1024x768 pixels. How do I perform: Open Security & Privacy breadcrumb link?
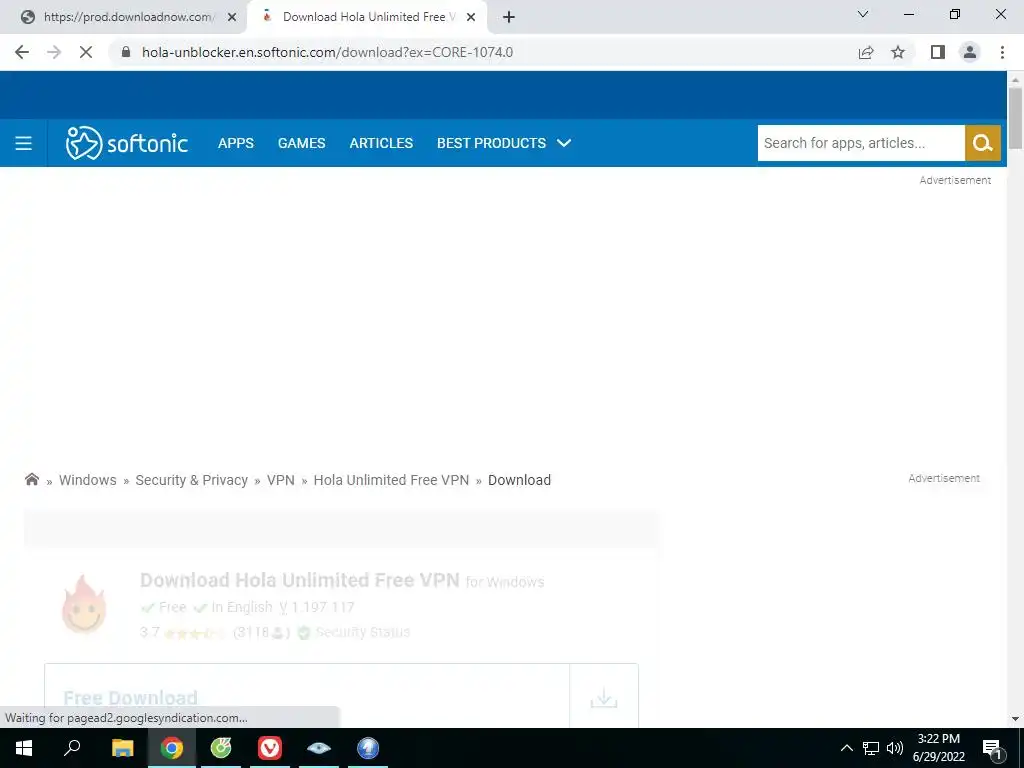191,480
